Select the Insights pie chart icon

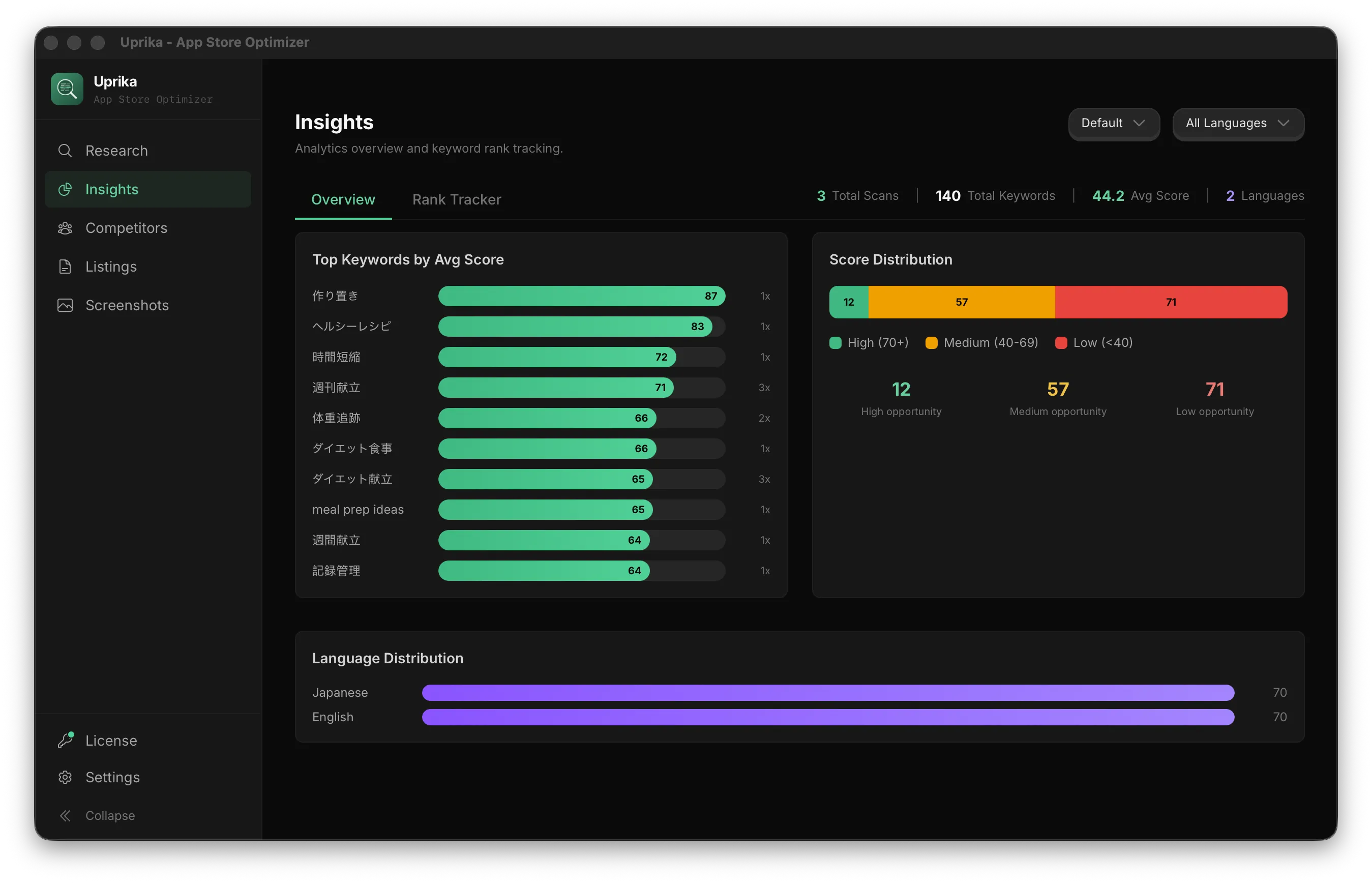click(65, 189)
